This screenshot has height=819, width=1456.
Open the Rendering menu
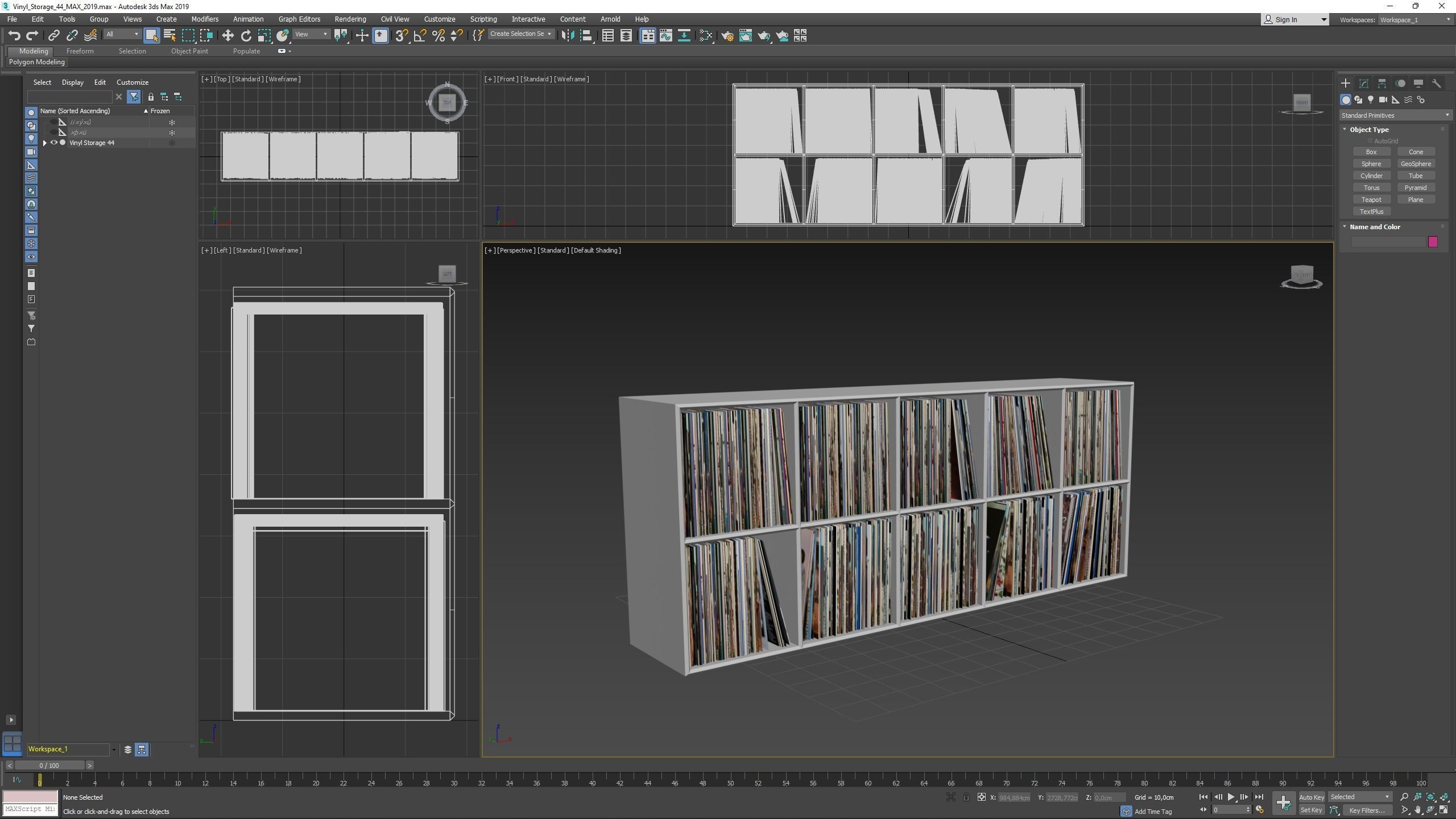pyautogui.click(x=350, y=19)
